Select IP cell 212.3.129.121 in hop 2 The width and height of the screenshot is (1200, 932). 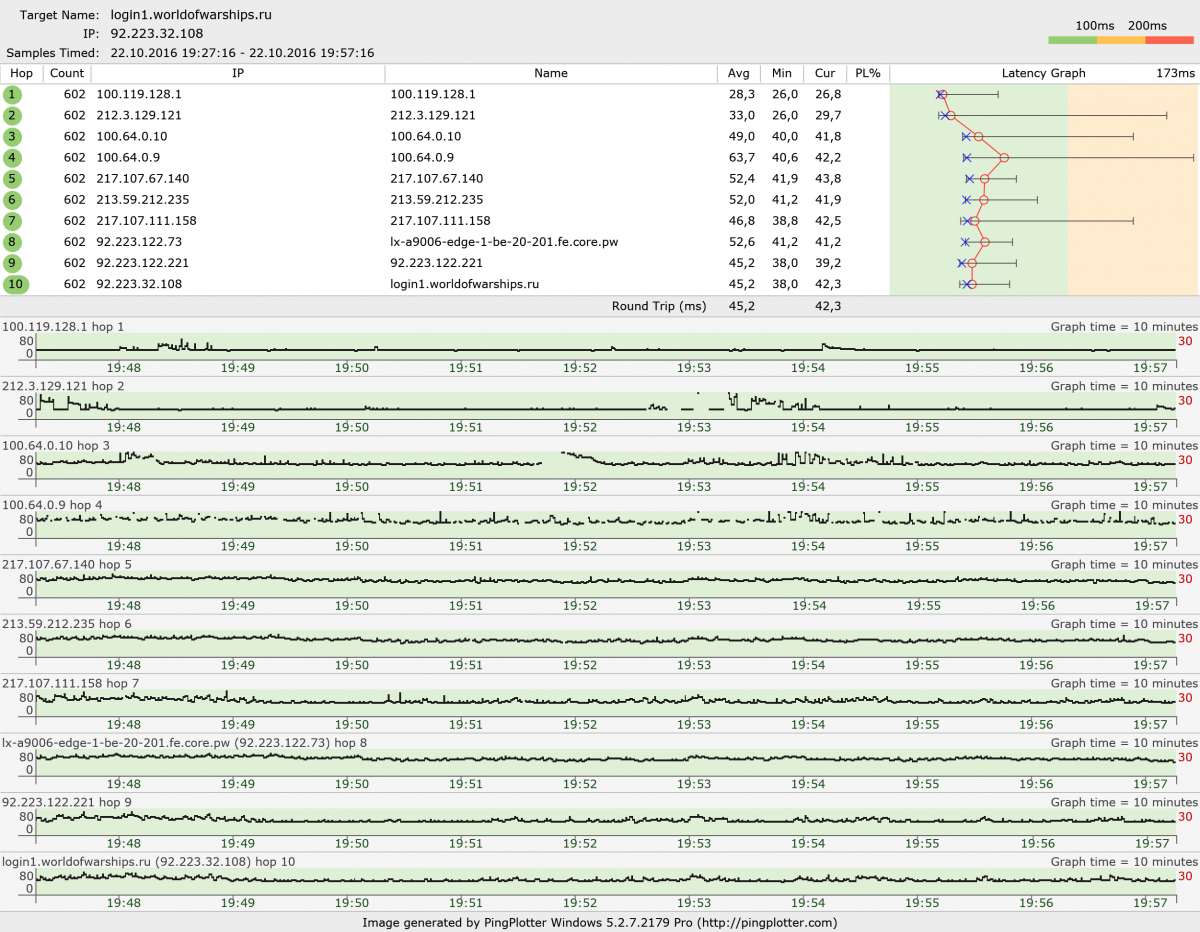[139, 115]
